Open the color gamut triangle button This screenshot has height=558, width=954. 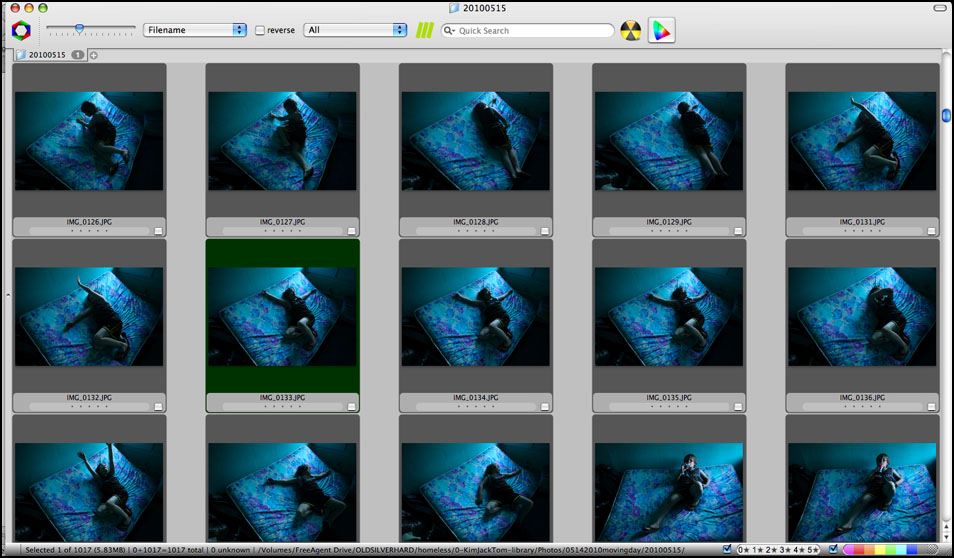[x=661, y=30]
